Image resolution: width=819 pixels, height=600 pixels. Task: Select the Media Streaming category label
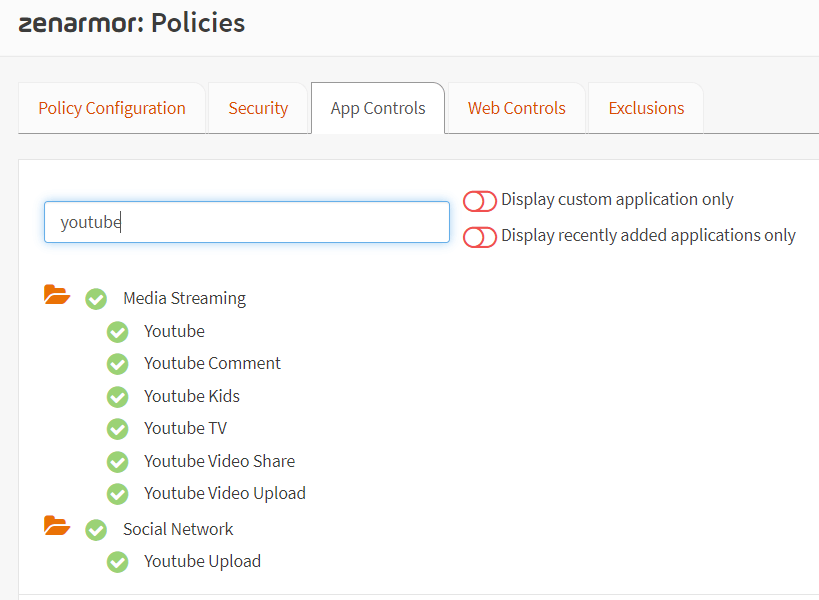tap(184, 298)
